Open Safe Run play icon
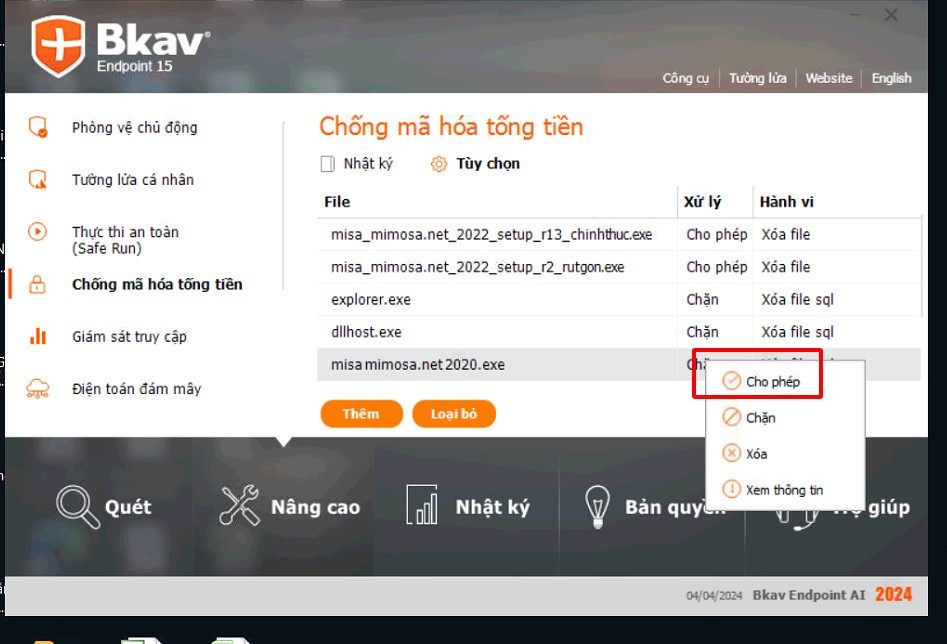947x644 pixels. 38,232
